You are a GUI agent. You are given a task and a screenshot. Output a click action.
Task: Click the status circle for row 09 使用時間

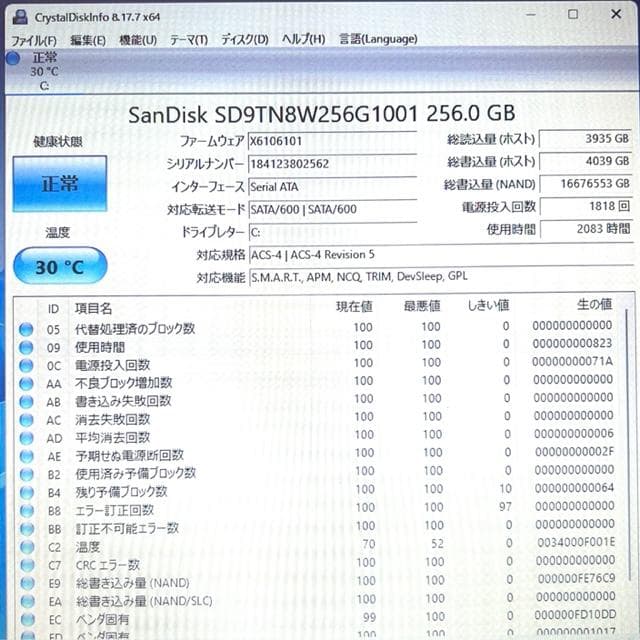coord(25,346)
